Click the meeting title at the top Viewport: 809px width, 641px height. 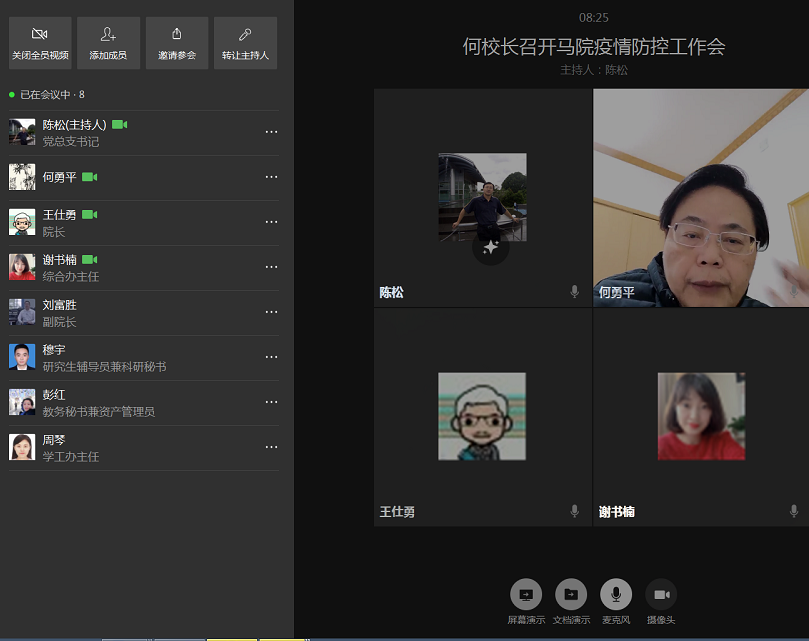(593, 46)
